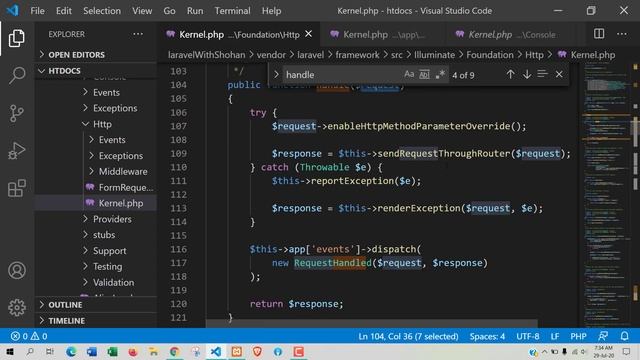
Task: Click PHP language mode status item
Action: click(x=578, y=336)
